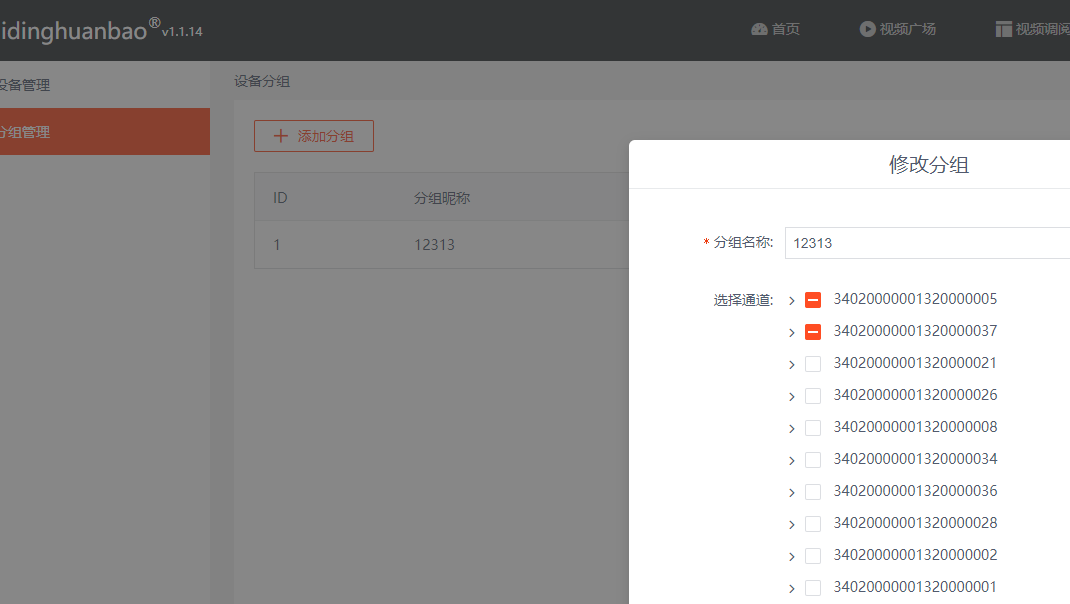Expand tree node 34020000001320000036

coord(792,493)
